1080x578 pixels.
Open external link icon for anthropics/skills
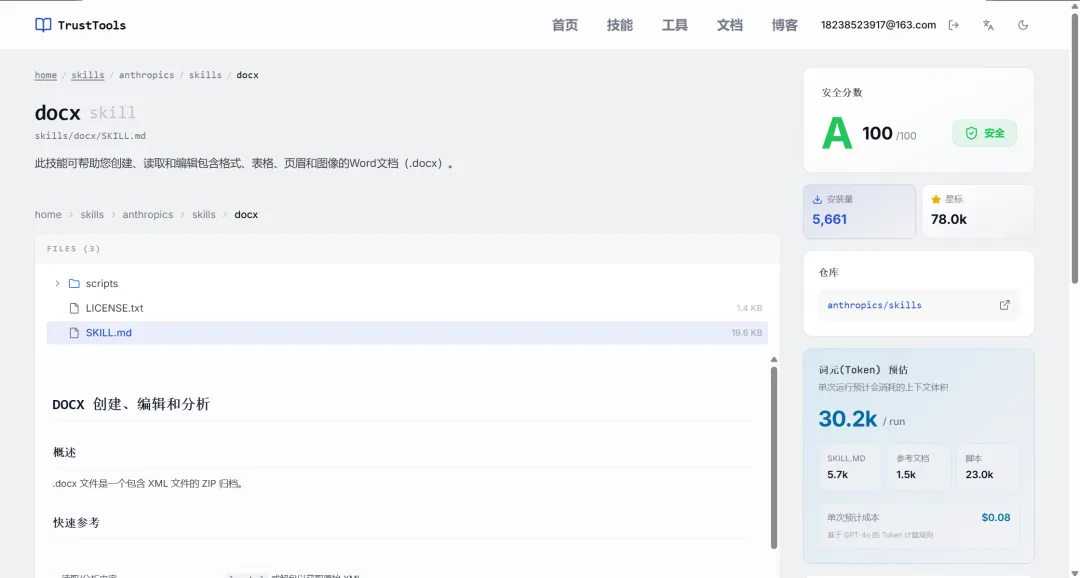click(x=1004, y=305)
